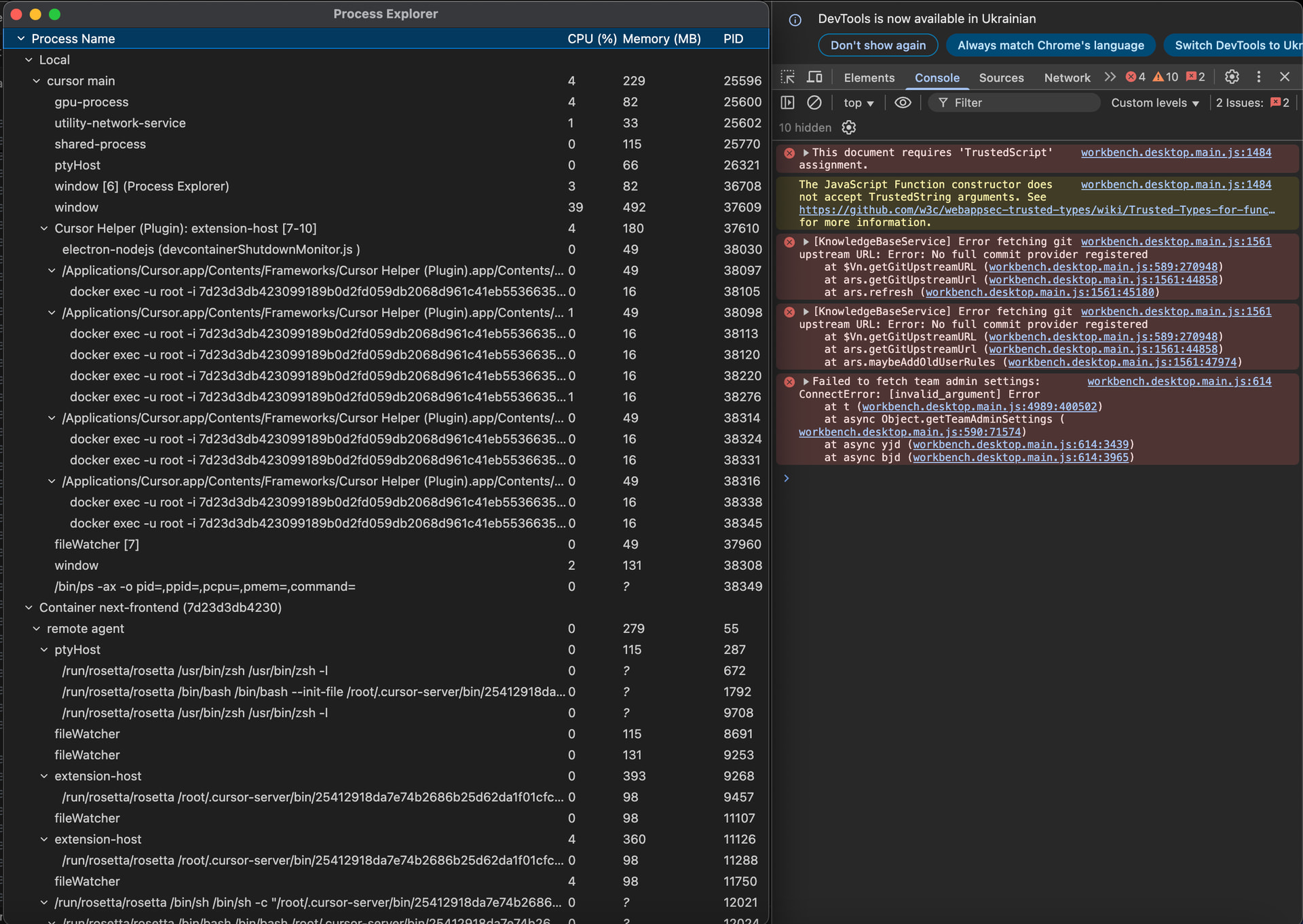Open DevTools settings gear icon

[1232, 77]
